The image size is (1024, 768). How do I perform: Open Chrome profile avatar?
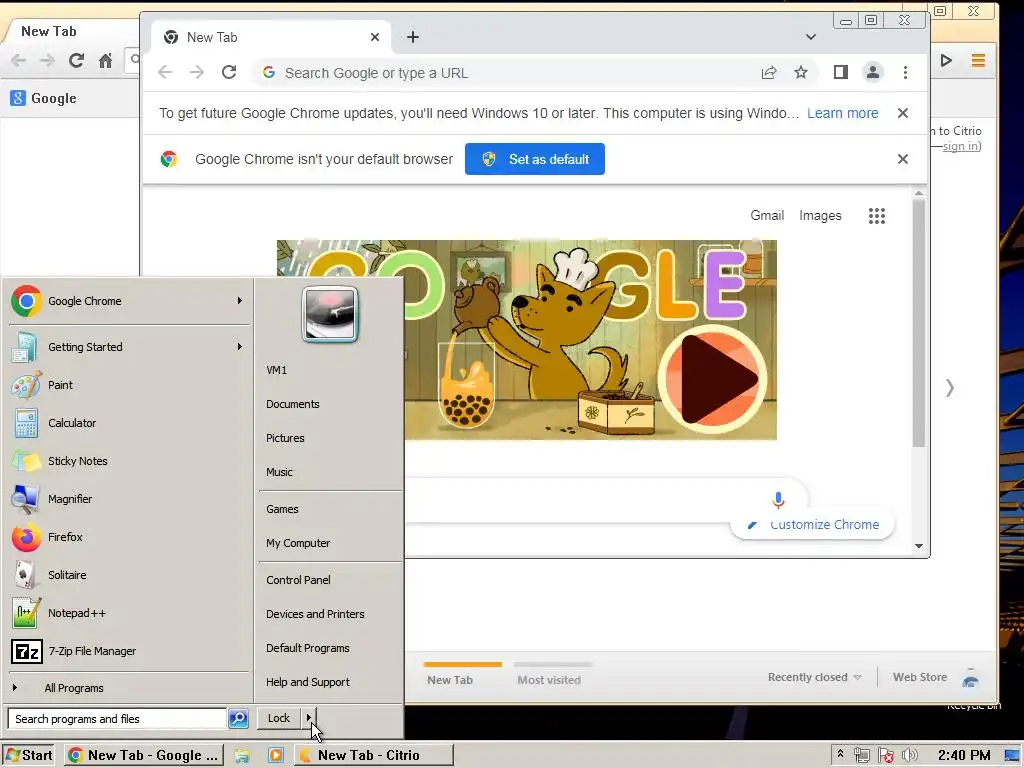pyautogui.click(x=872, y=72)
